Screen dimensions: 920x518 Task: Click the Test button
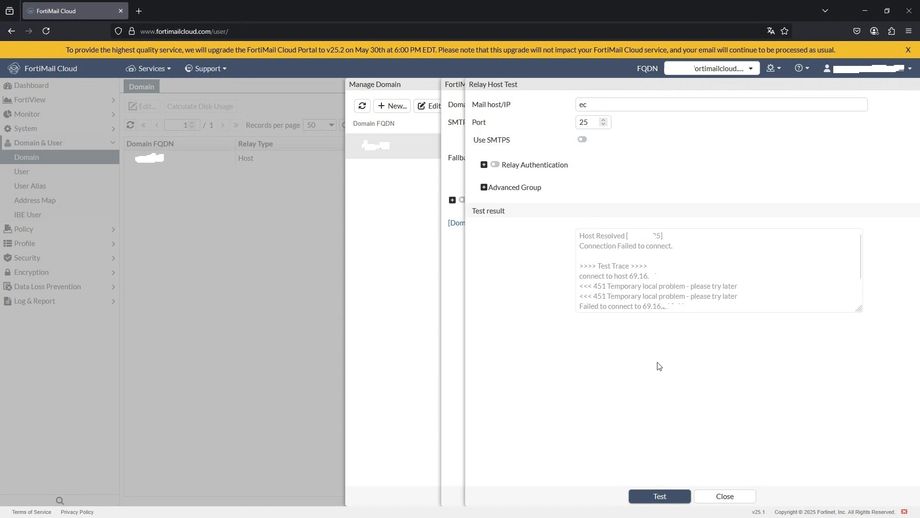(x=659, y=496)
